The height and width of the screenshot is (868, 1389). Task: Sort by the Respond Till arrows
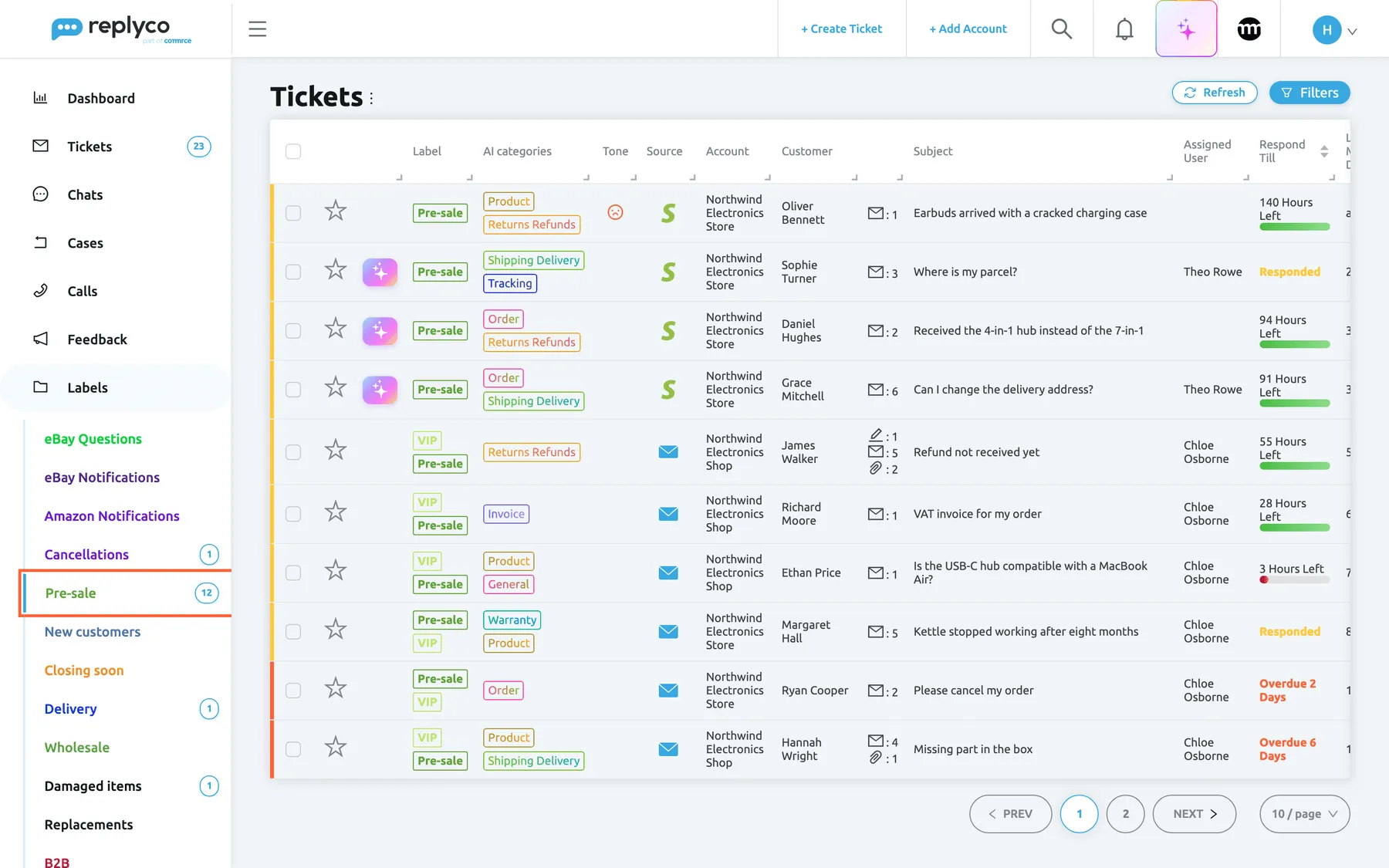coord(1324,151)
